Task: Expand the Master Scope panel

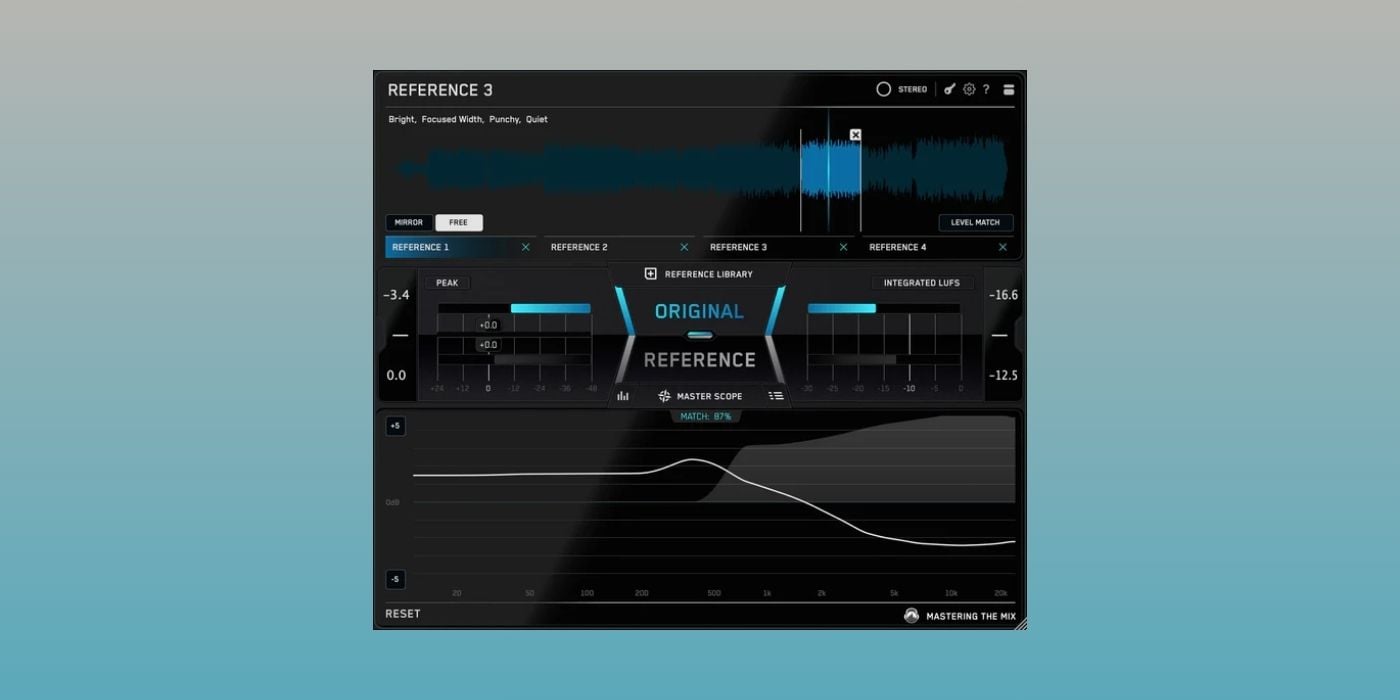Action: 700,396
